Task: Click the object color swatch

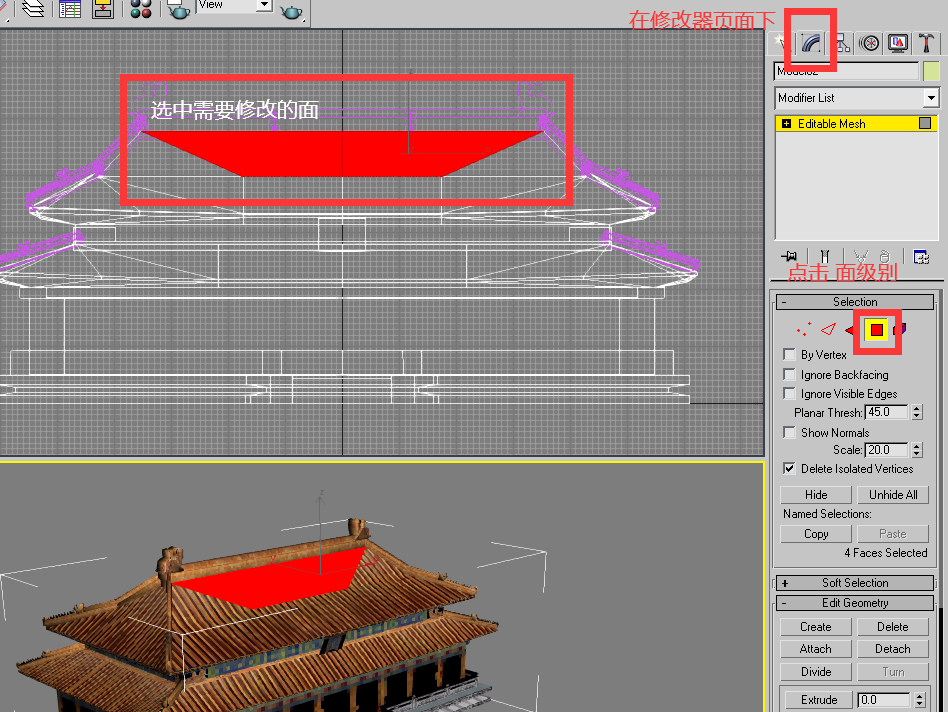Action: [x=931, y=71]
